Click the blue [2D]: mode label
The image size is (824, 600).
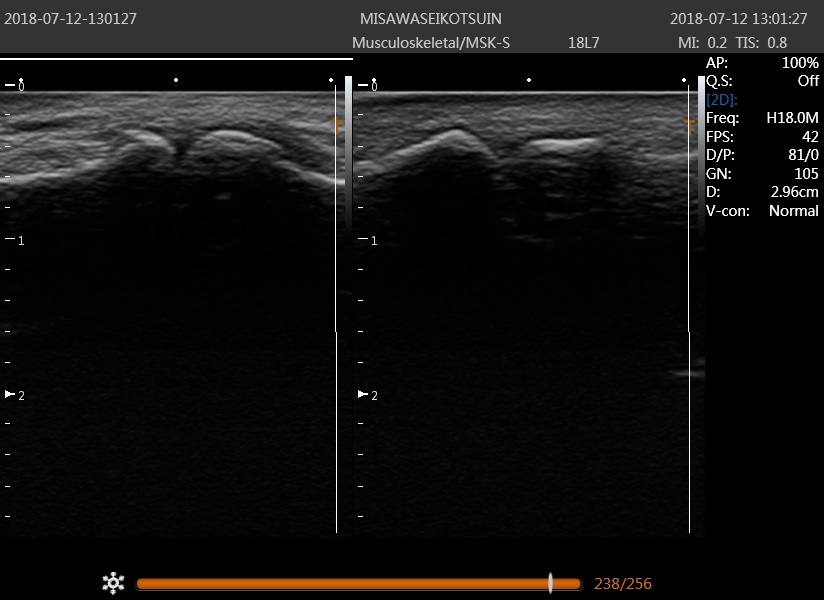coord(722,100)
